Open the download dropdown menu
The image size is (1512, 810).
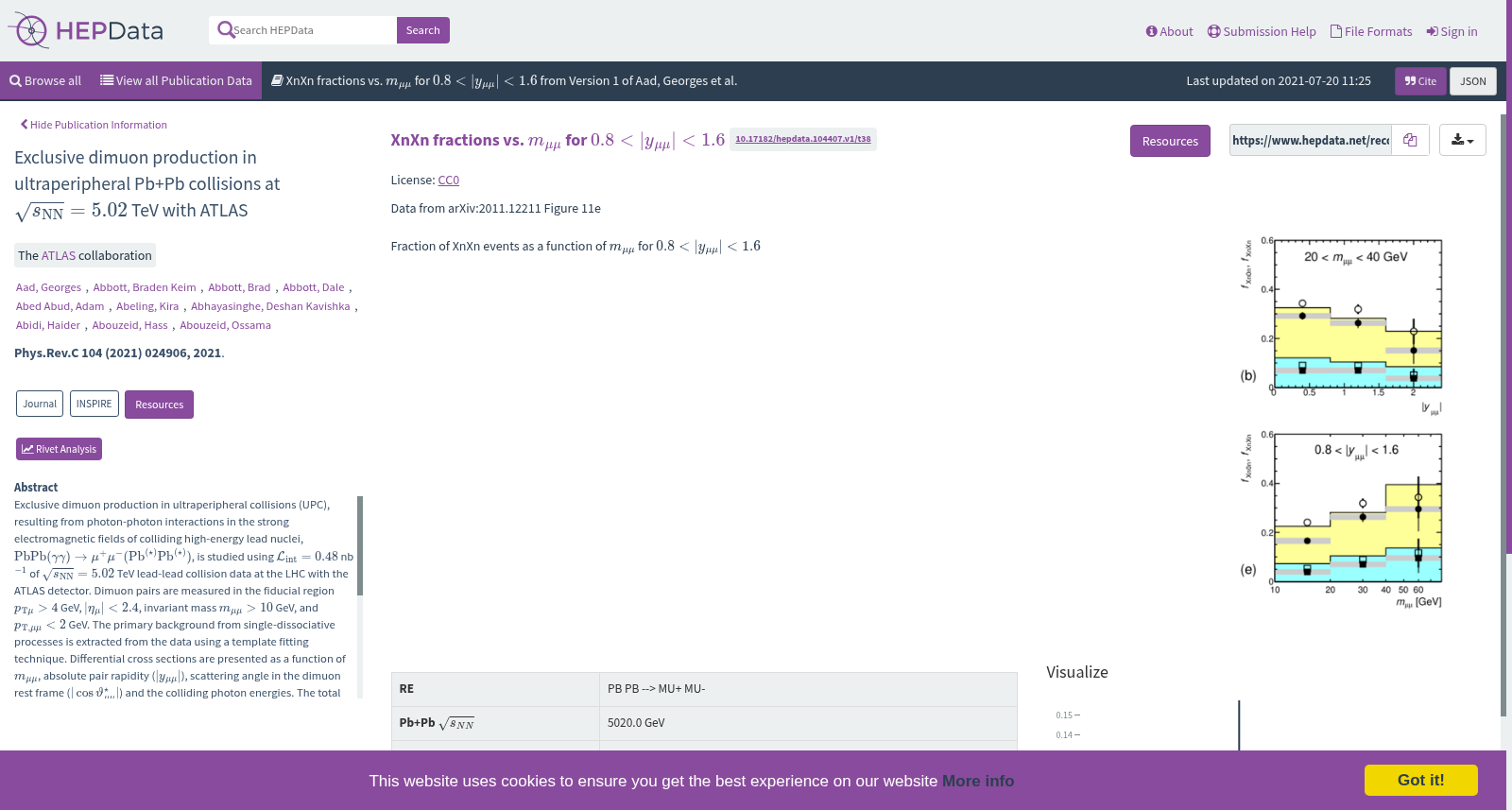point(1462,140)
